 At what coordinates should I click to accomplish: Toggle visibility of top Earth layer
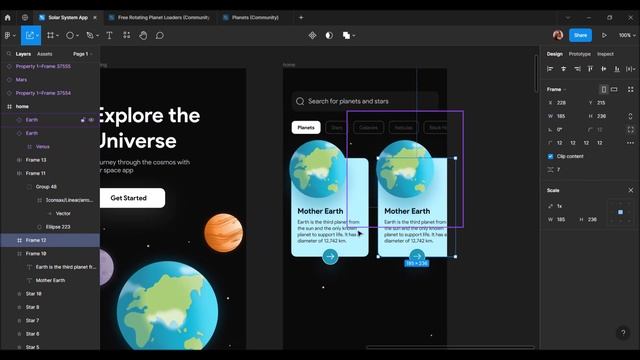click(x=91, y=120)
